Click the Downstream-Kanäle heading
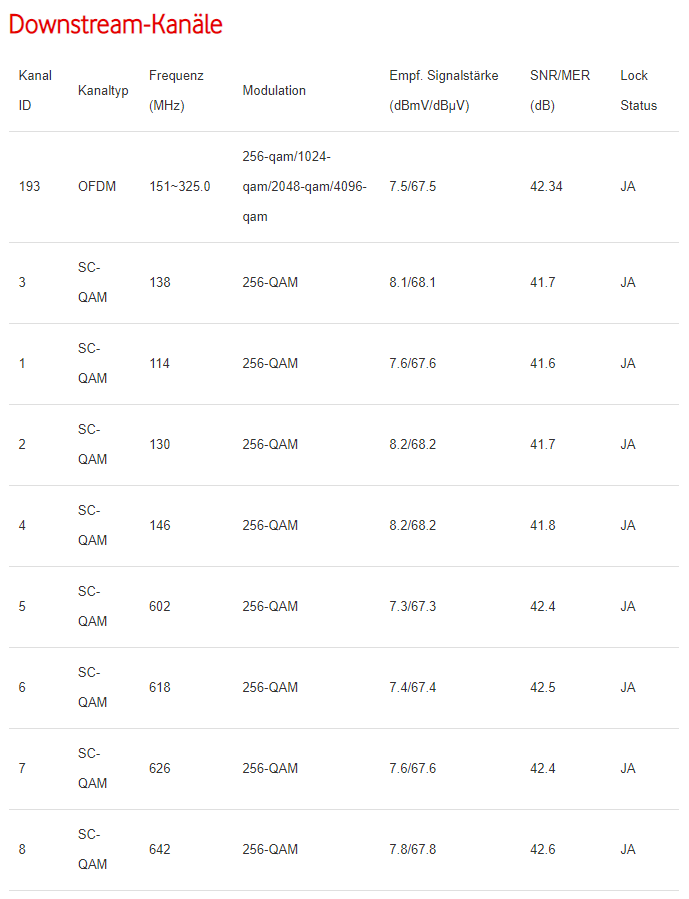689x899 pixels. click(x=115, y=25)
